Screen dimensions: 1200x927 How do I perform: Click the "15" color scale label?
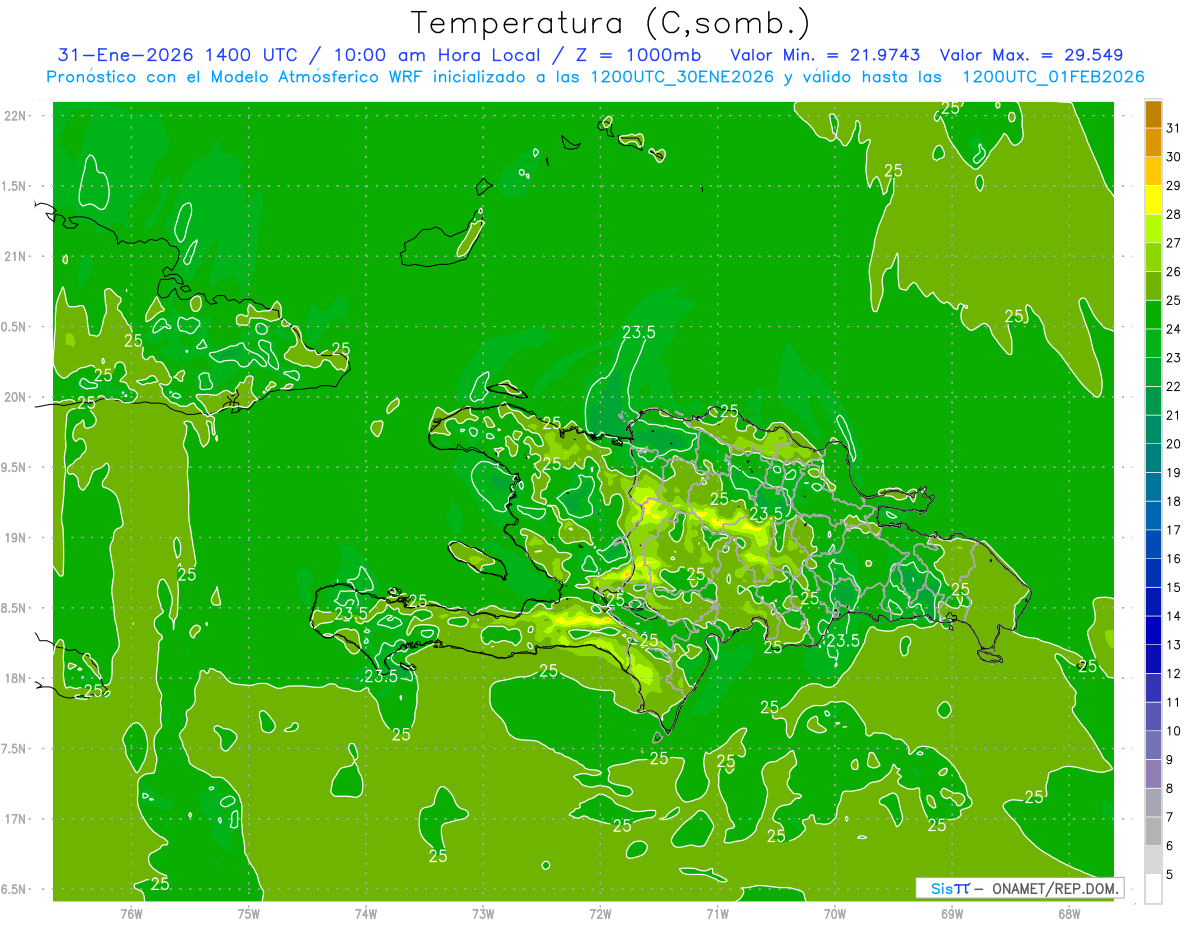point(1173,587)
